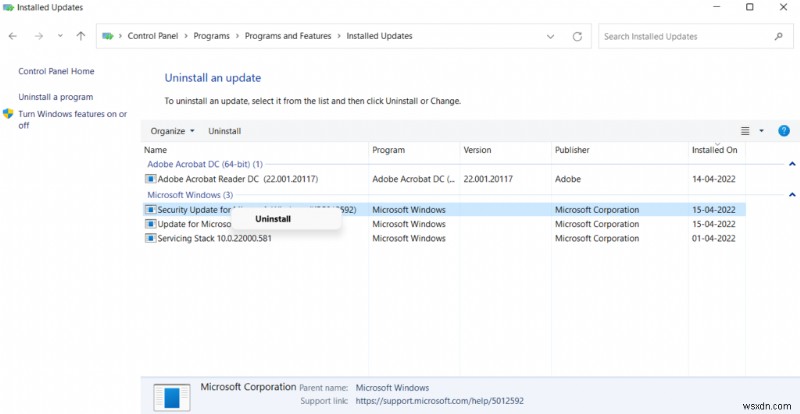Open the Organize dropdown menu
Screen dimensions: 800x414
(172, 131)
